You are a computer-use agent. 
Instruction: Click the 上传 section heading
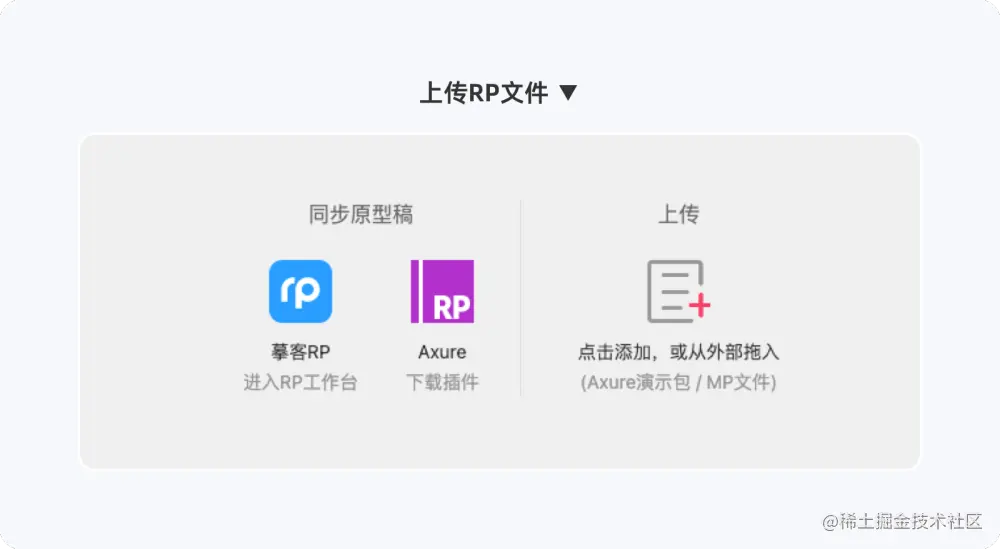tap(679, 214)
